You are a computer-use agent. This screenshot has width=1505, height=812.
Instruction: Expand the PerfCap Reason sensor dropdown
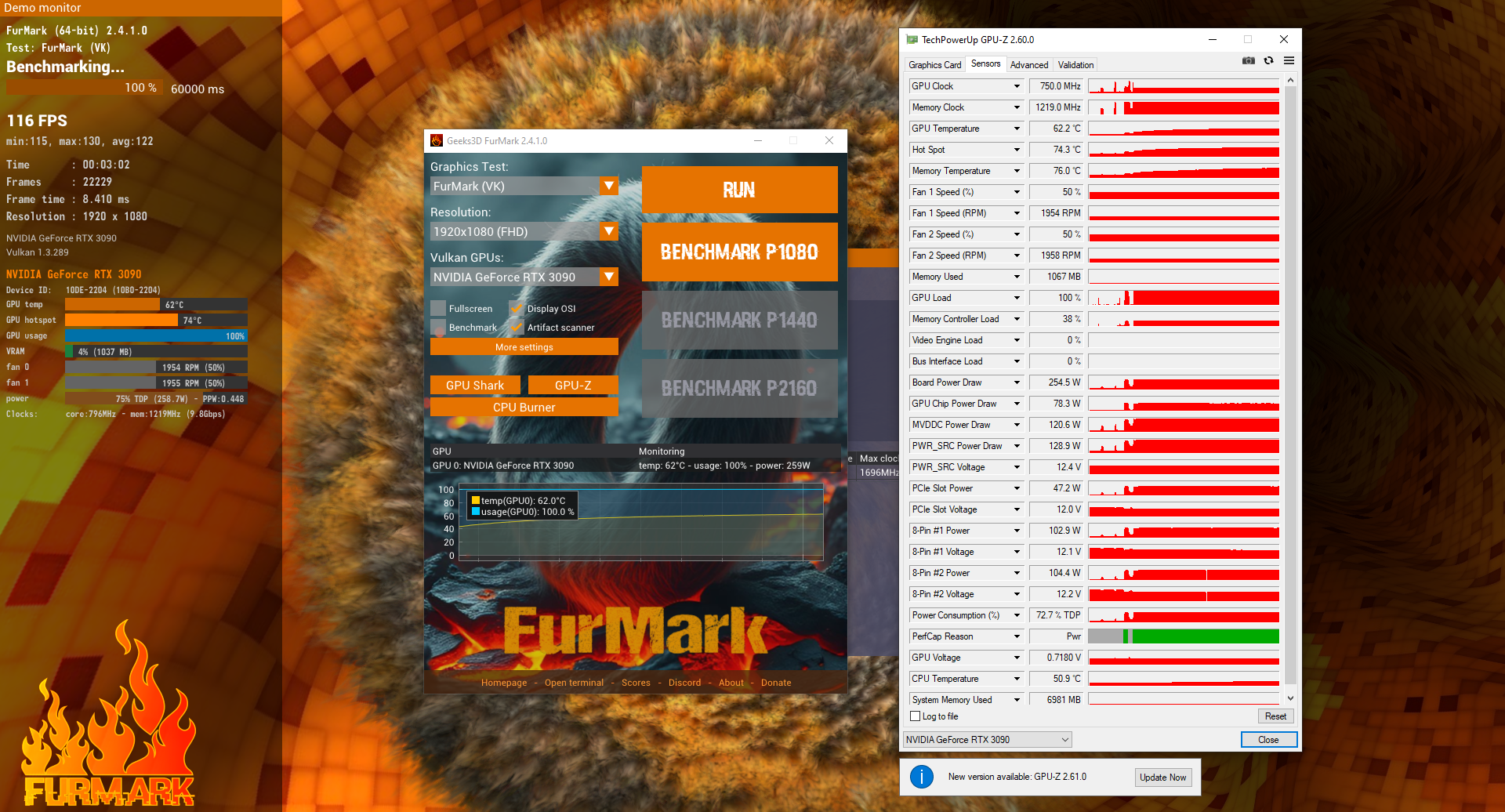(1017, 636)
